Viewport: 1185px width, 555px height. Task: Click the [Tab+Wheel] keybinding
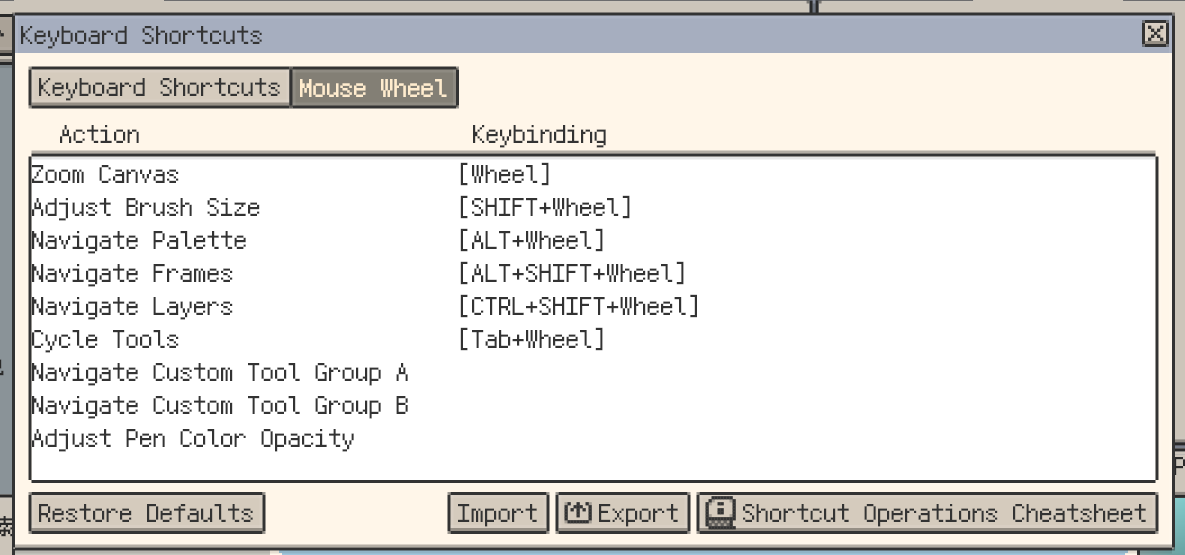(531, 340)
